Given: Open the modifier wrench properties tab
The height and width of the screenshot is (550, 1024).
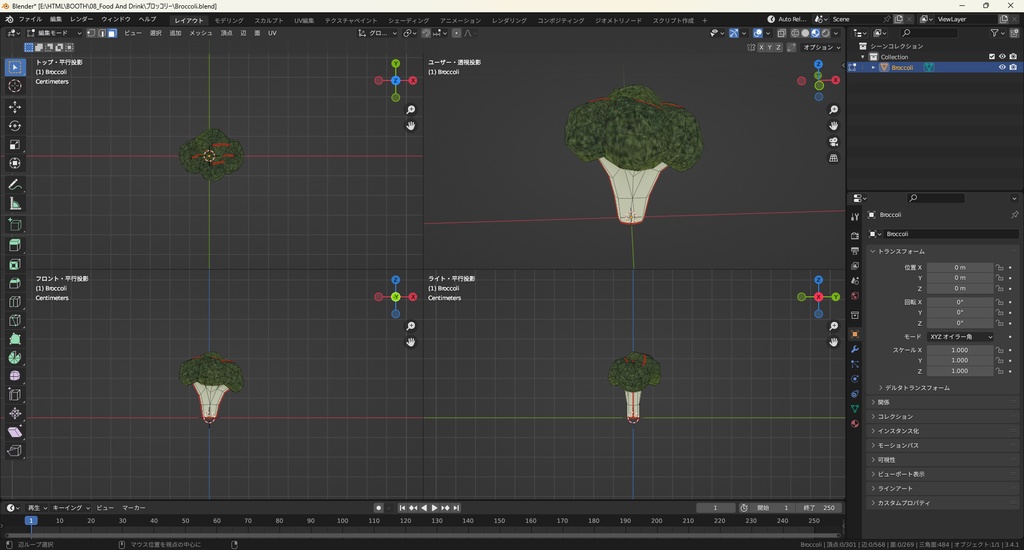Looking at the screenshot, I should 855,349.
